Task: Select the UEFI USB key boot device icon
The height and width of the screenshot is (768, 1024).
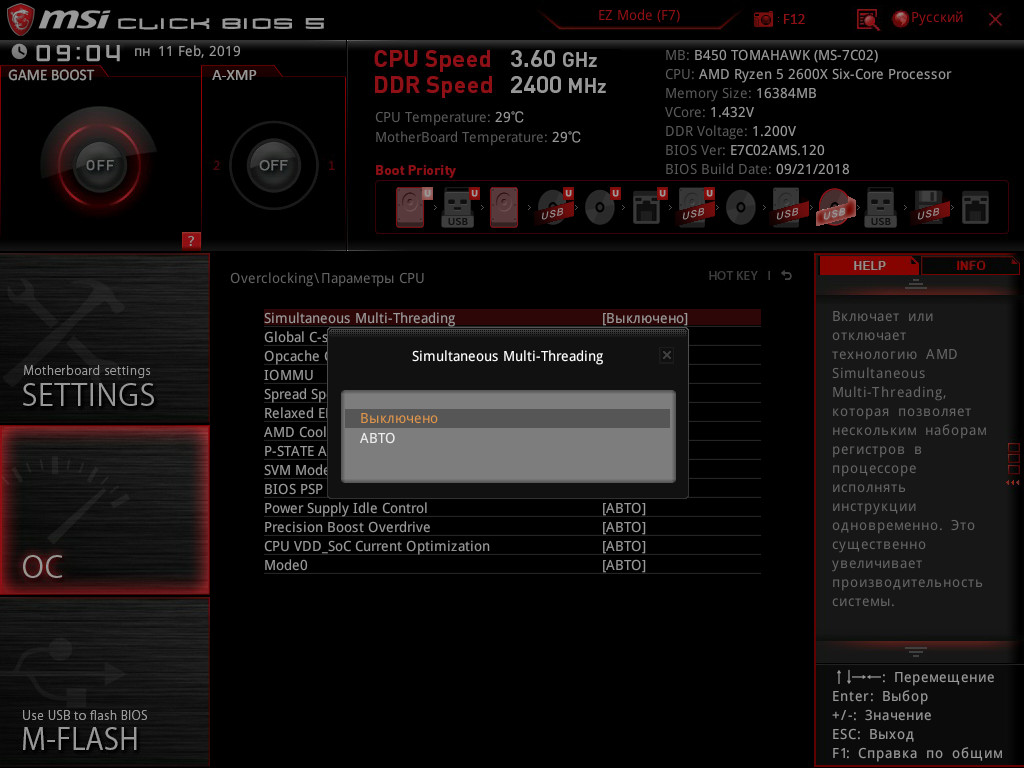Action: click(x=458, y=208)
